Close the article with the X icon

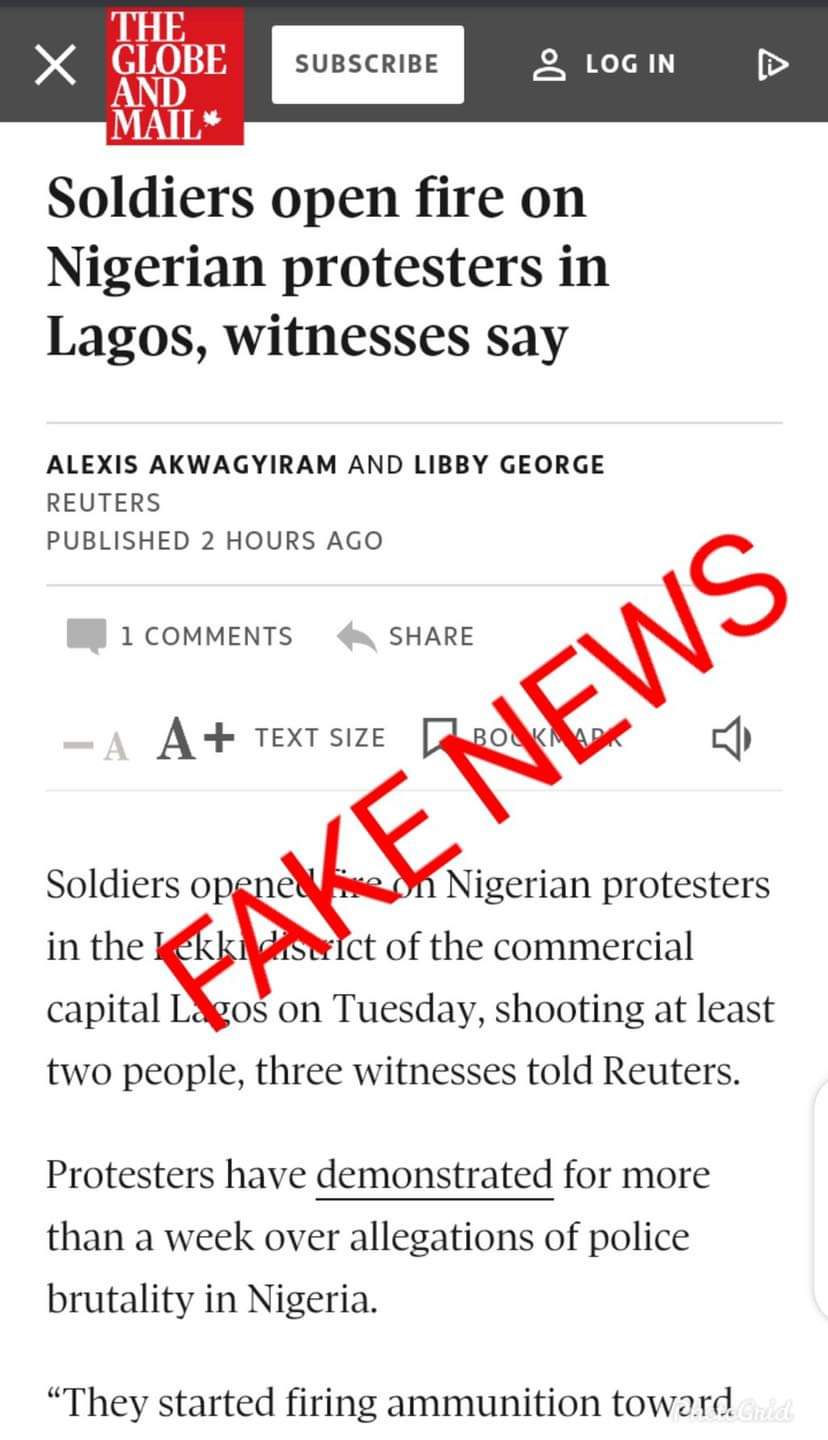pyautogui.click(x=55, y=65)
